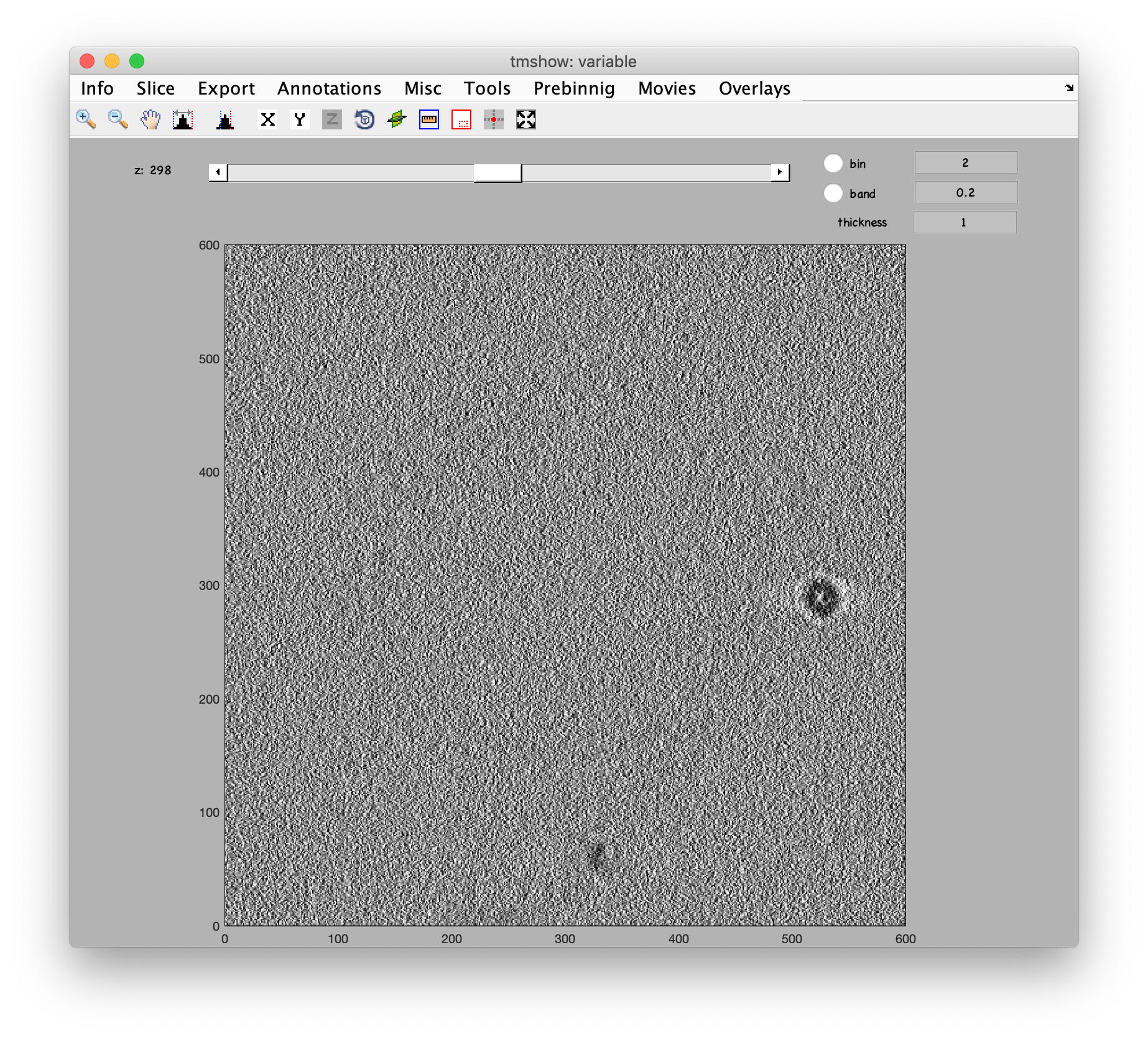Click the 'band' label text

click(863, 193)
